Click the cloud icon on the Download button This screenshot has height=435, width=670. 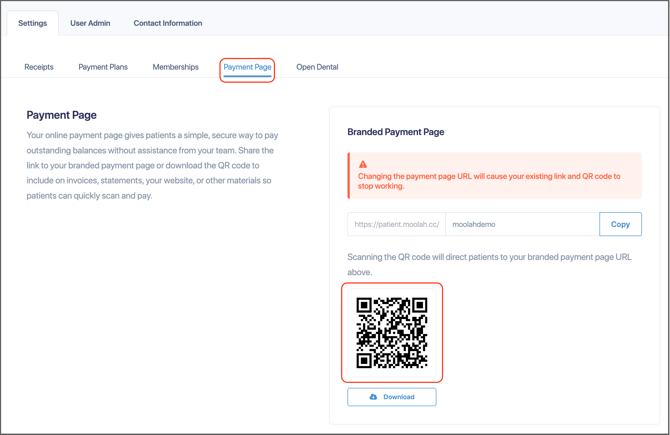[x=373, y=397]
